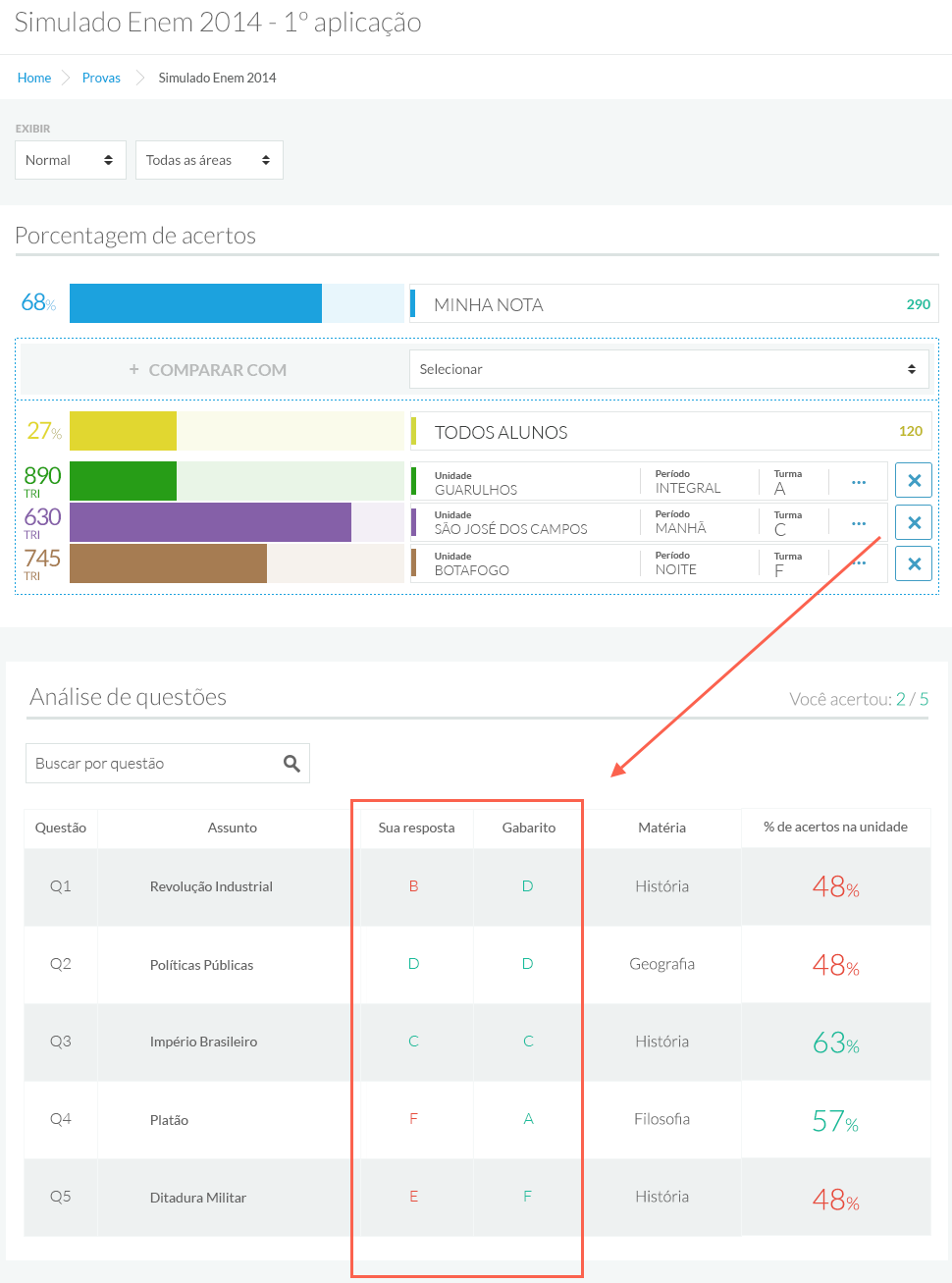Remove the São José dos Campos comparison
This screenshot has width=952, height=1283.
pos(914,522)
